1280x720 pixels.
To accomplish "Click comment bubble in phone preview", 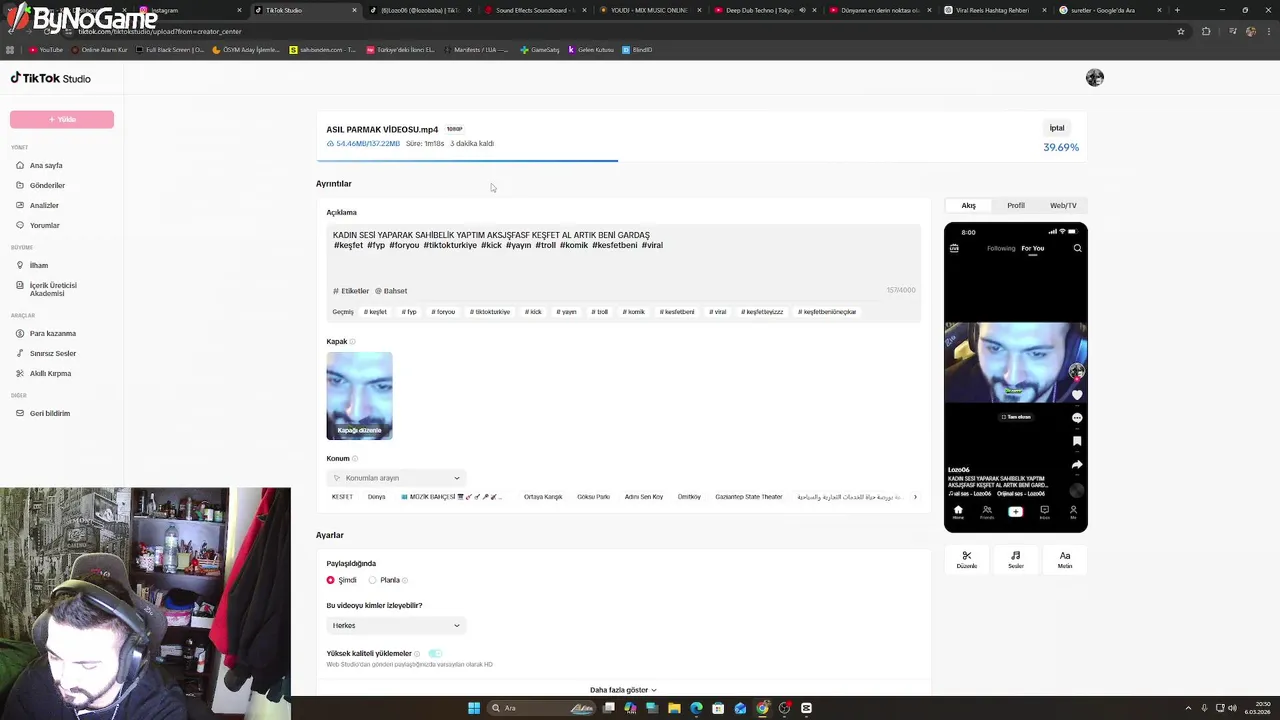I will click(x=1077, y=417).
